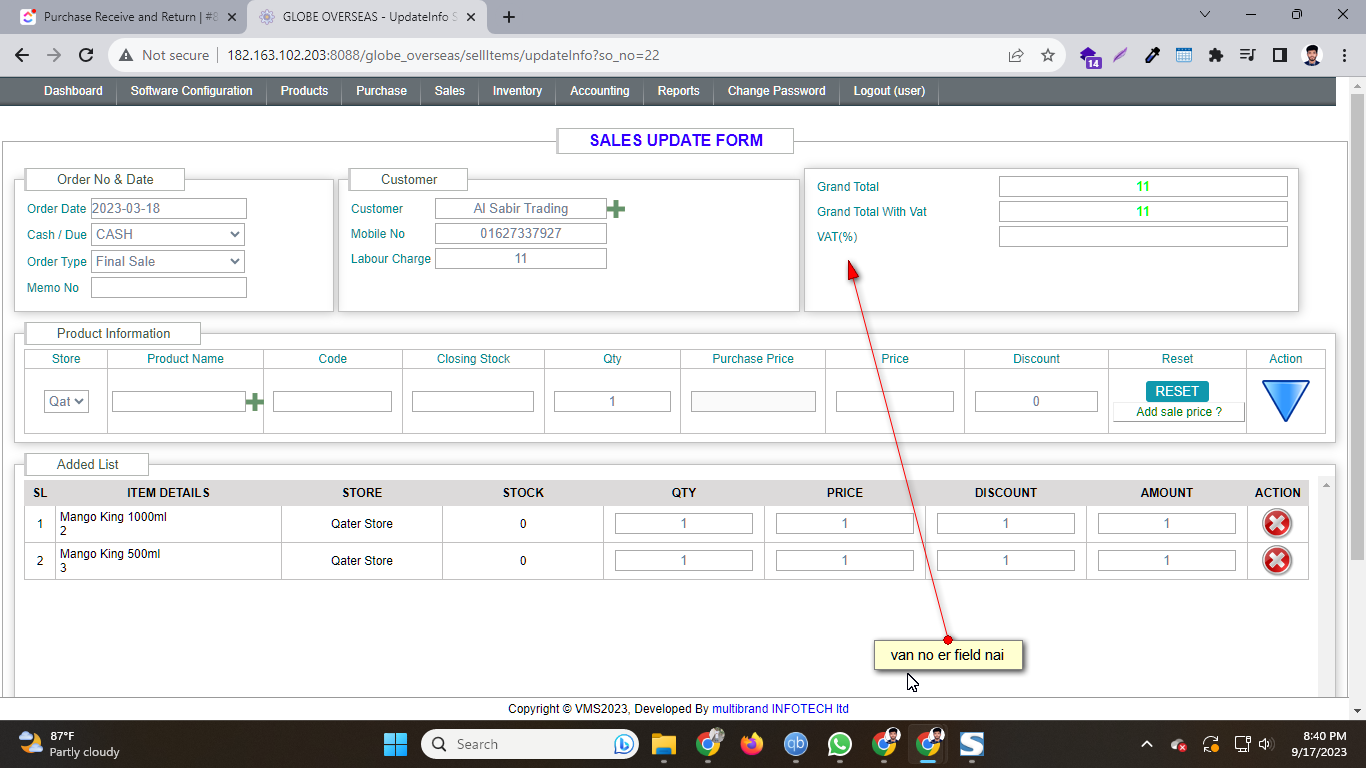Activate the eyedropper color picker extension
The width and height of the screenshot is (1366, 768).
click(1152, 56)
